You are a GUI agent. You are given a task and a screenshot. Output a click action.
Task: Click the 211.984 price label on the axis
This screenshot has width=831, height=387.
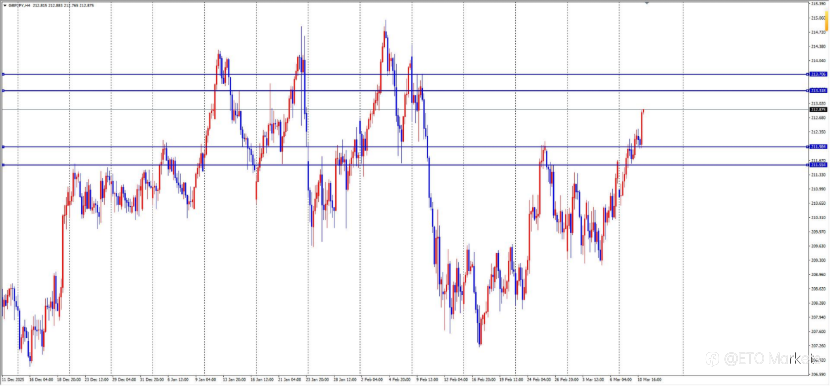pos(818,146)
